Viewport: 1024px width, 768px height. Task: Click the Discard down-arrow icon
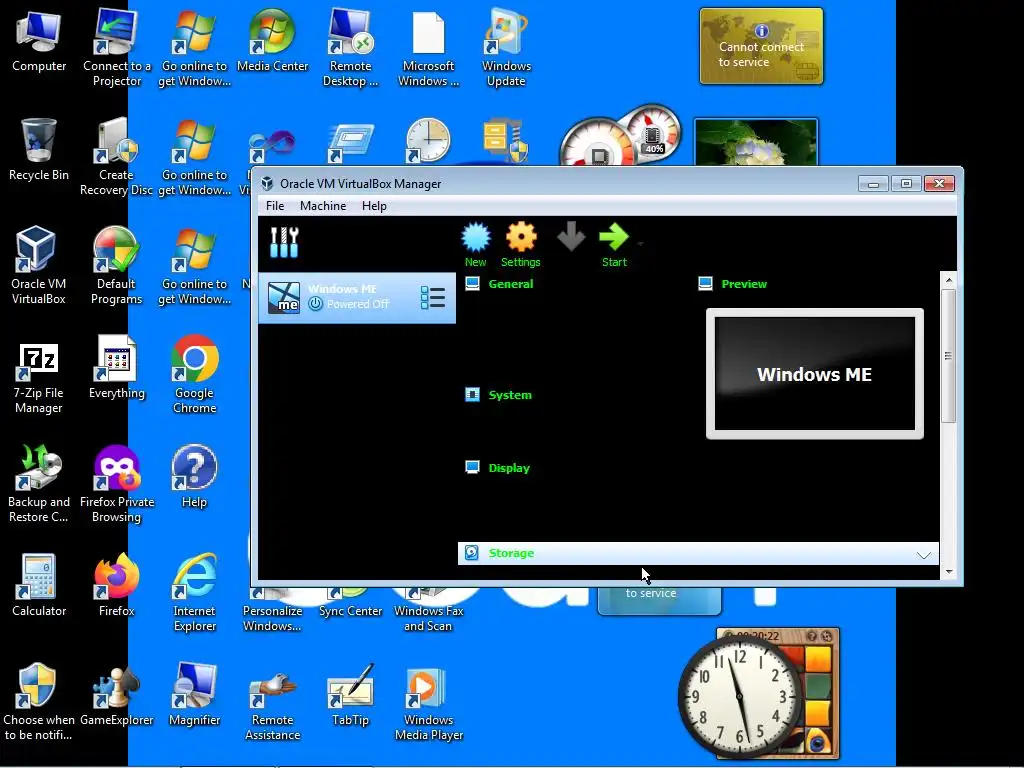pos(571,237)
